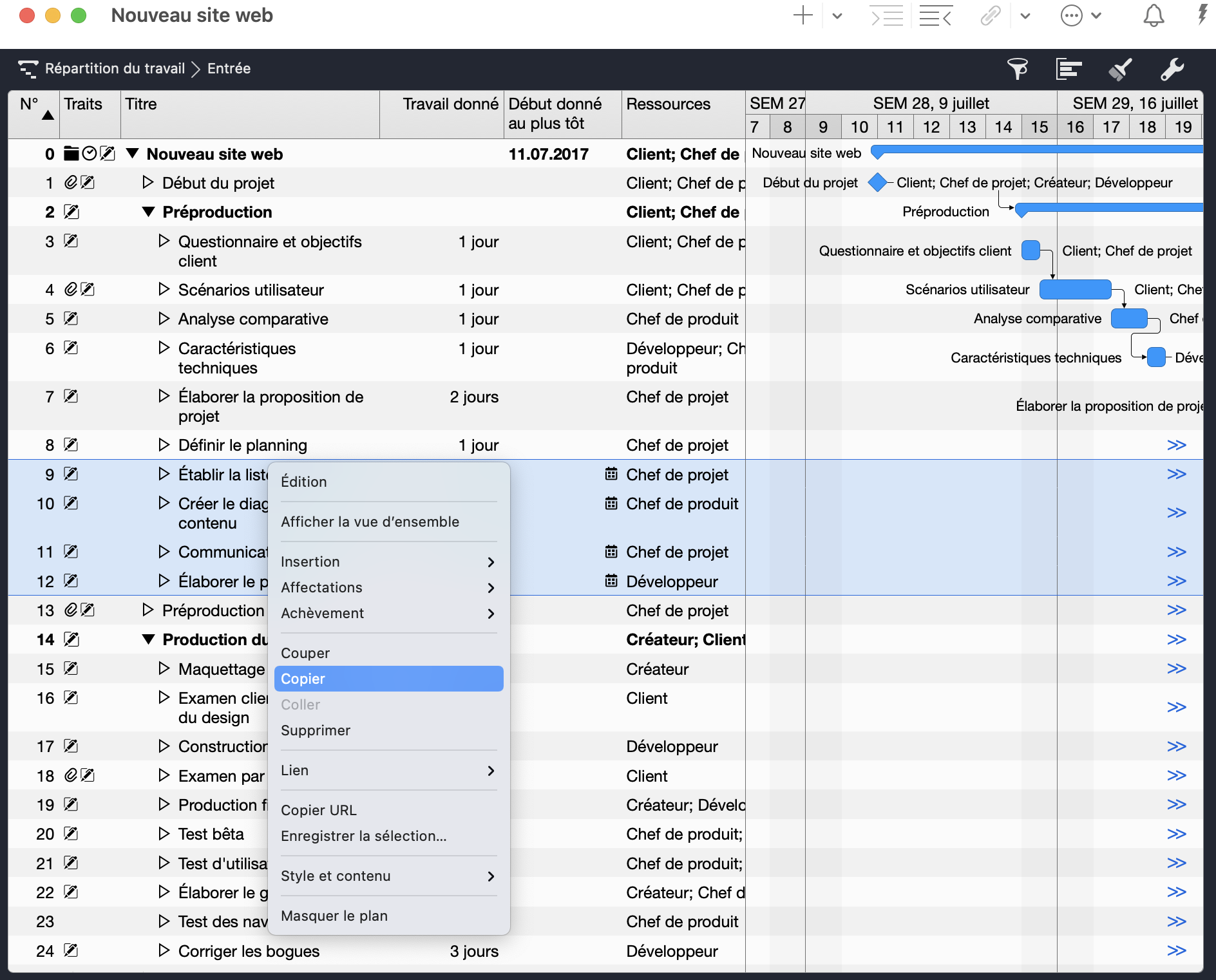Image resolution: width=1216 pixels, height=980 pixels.
Task: Open the filter funnel icon
Action: coord(1017,69)
